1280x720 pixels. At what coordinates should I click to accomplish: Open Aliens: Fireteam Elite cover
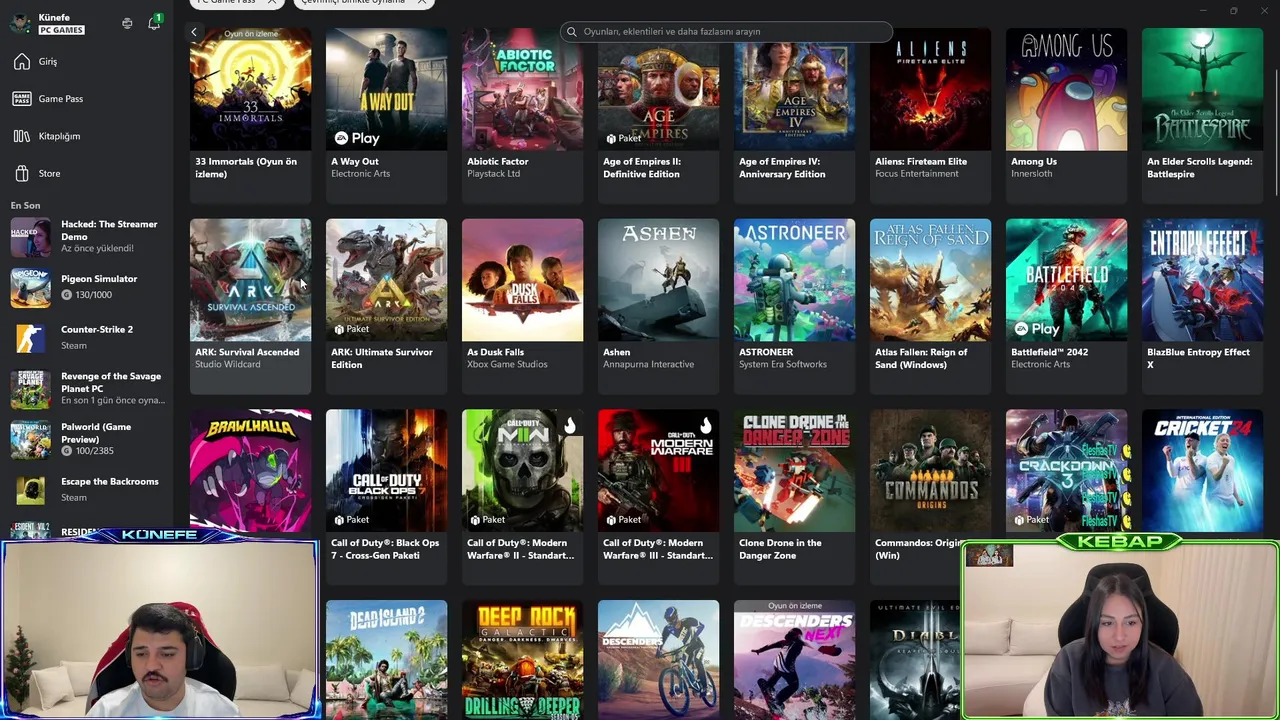pyautogui.click(x=930, y=89)
